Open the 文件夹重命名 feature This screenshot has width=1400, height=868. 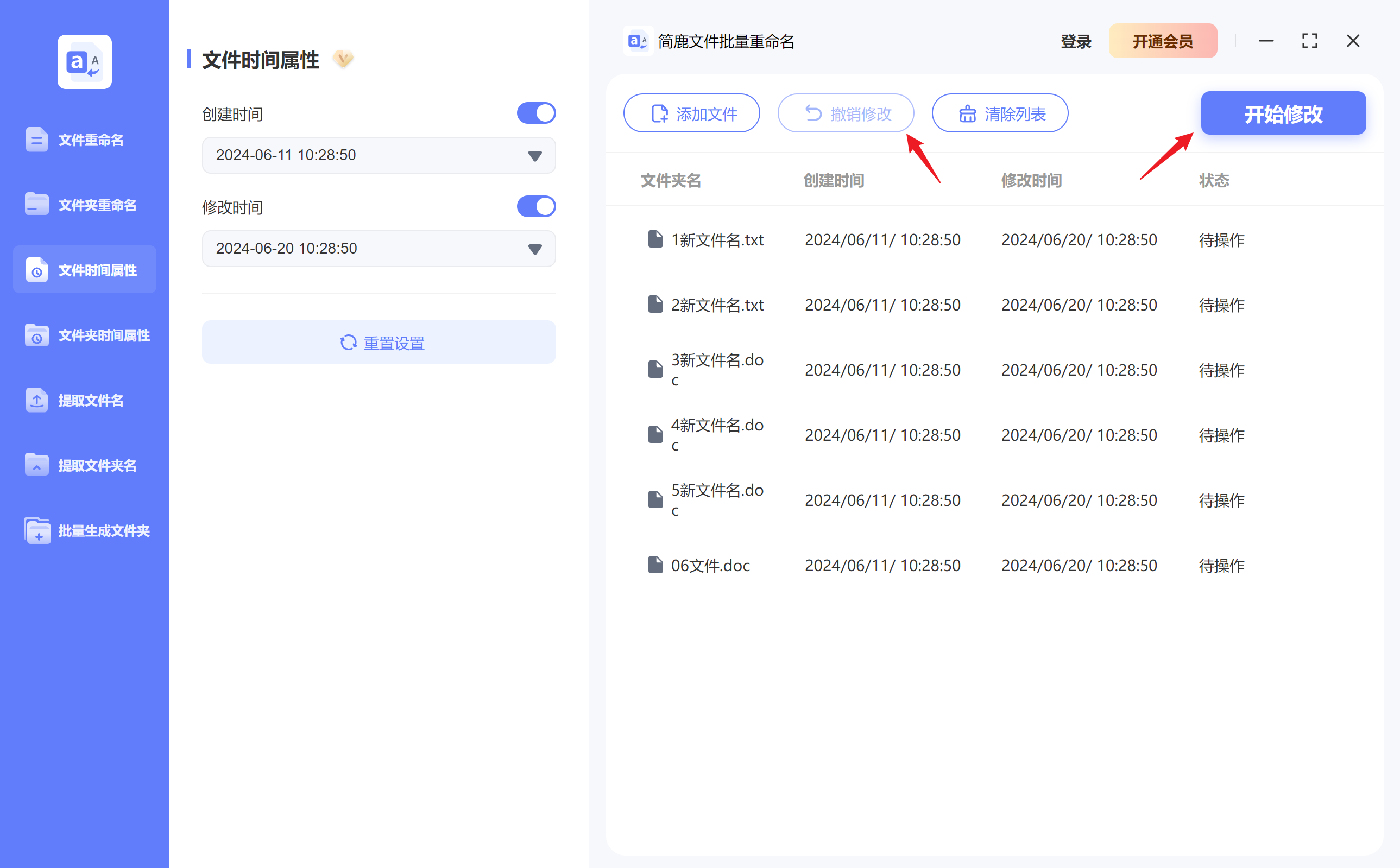click(x=97, y=204)
